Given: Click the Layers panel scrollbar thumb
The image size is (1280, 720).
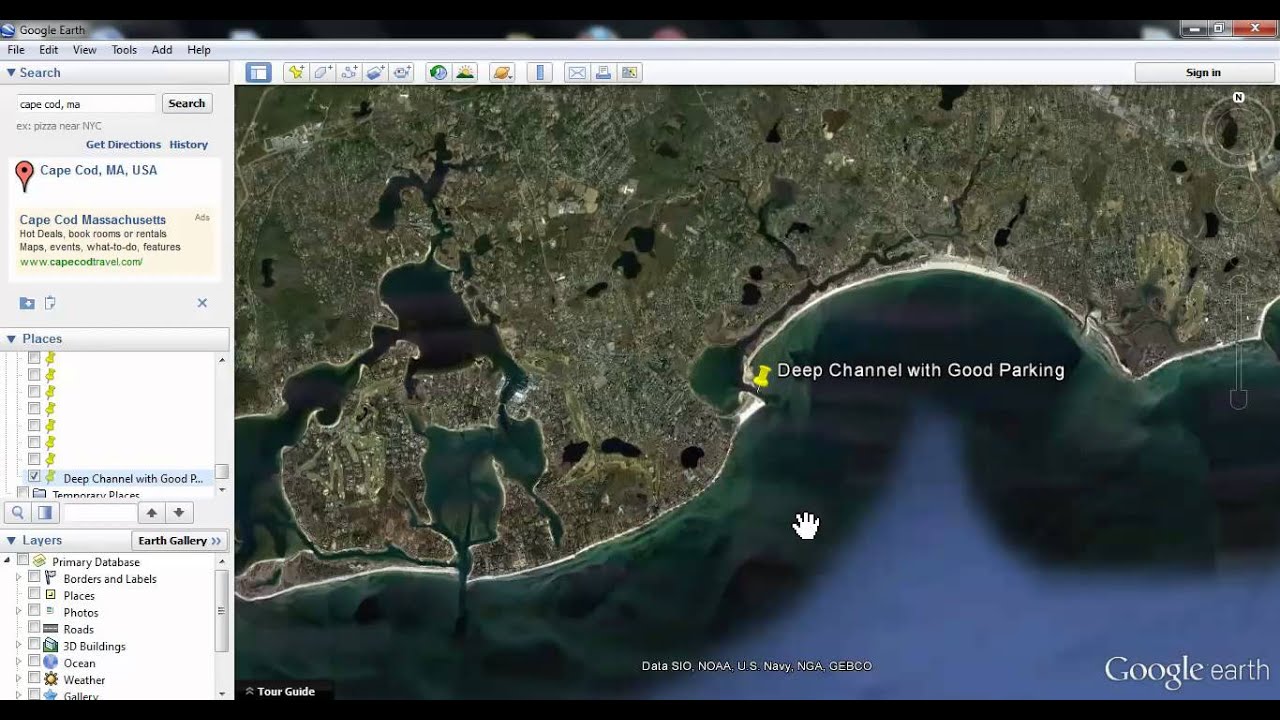Looking at the screenshot, I should click(x=222, y=612).
